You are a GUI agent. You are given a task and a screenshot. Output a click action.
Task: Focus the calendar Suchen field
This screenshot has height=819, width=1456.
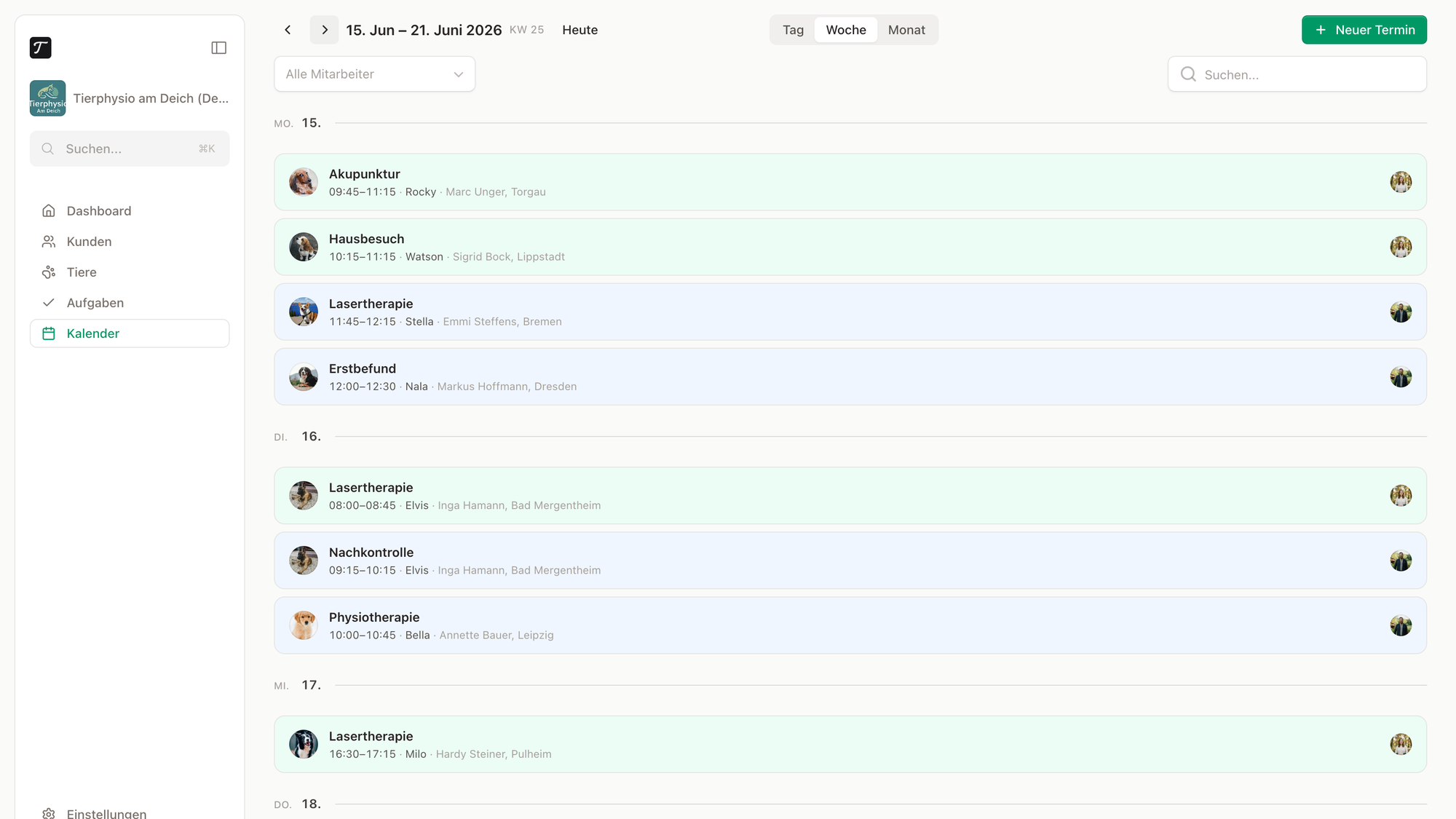(x=1297, y=74)
